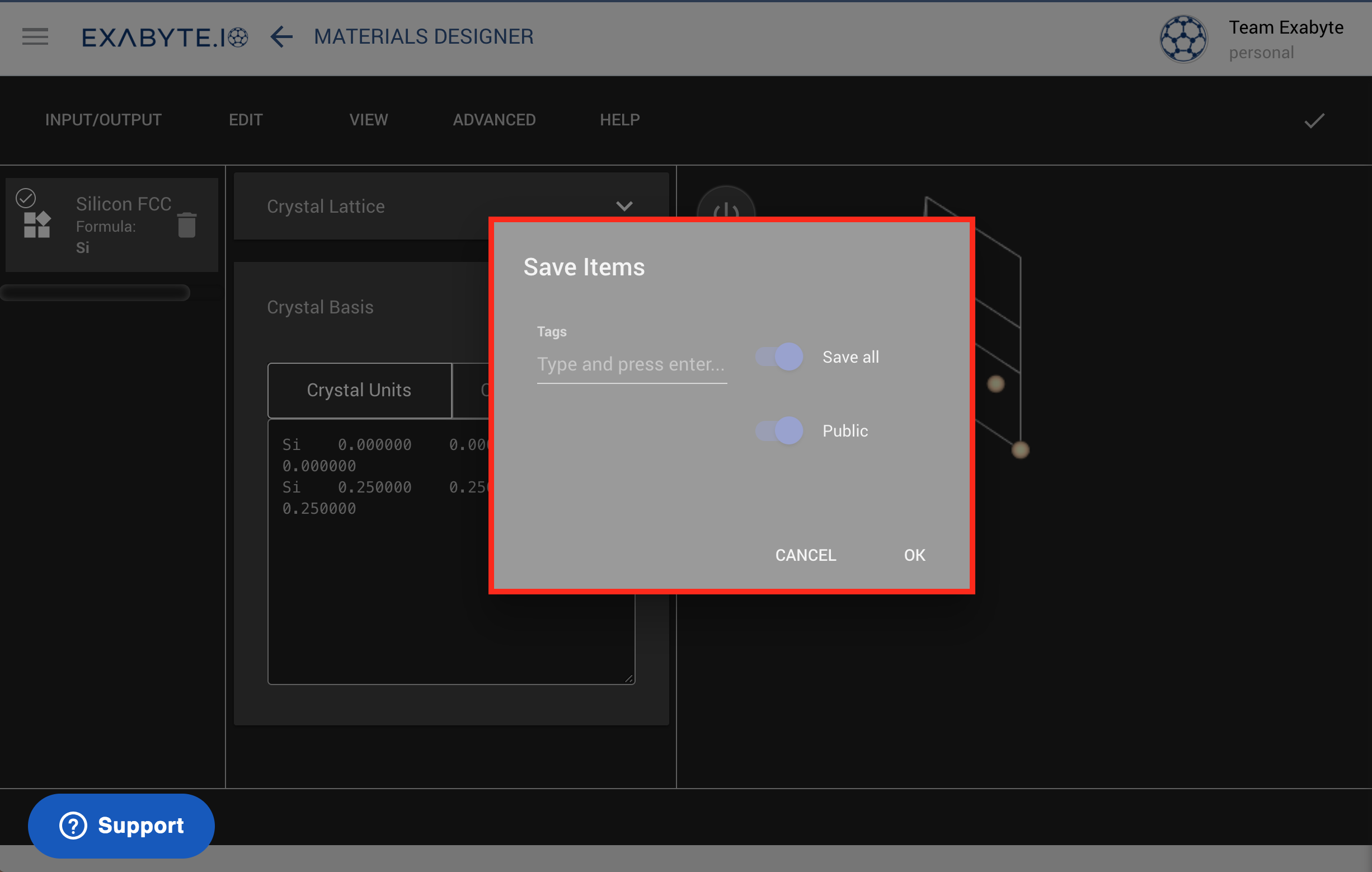The width and height of the screenshot is (1372, 872).
Task: Collapse the Crystal Lattice section
Action: (624, 207)
